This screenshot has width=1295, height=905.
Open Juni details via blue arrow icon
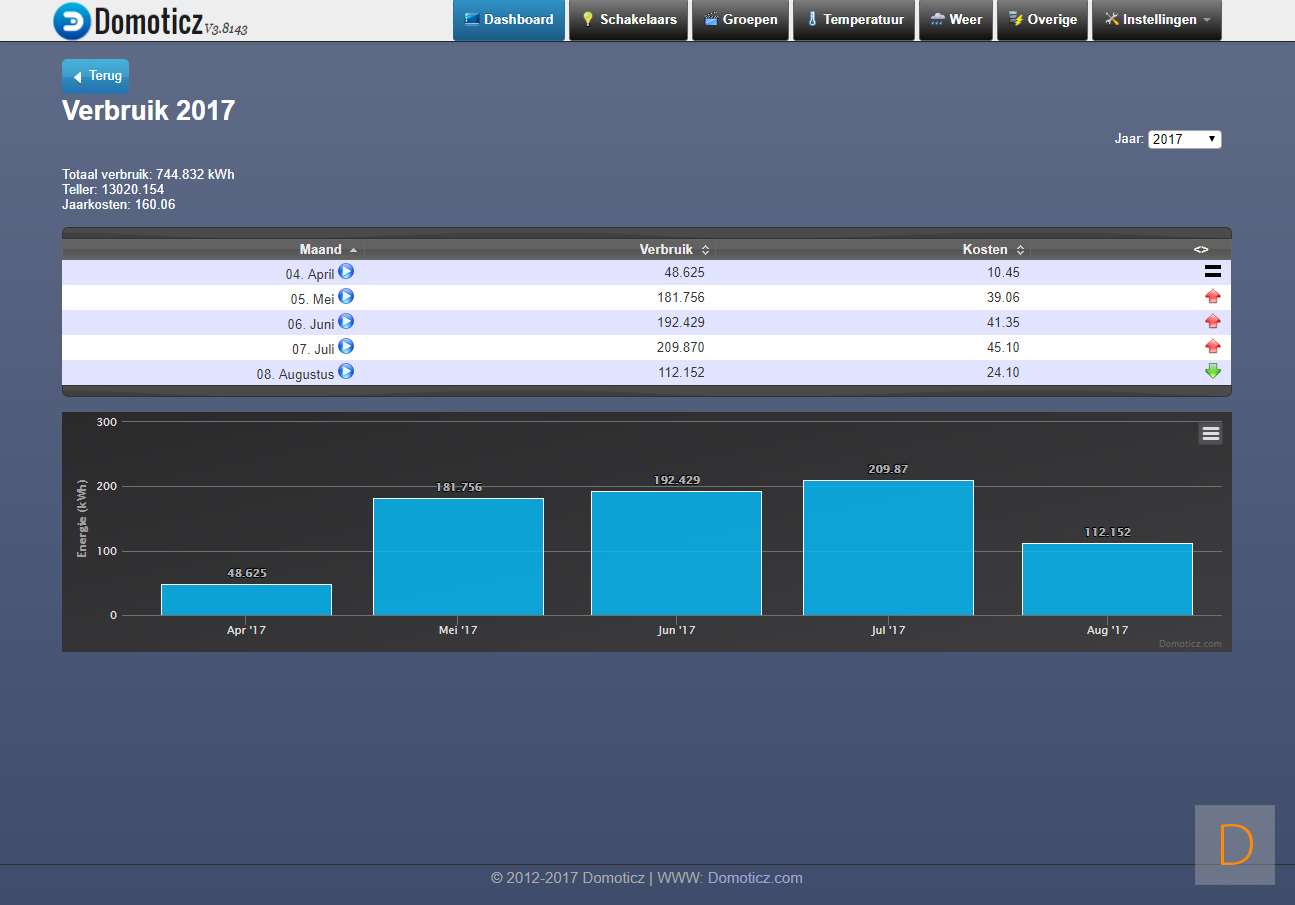(346, 322)
